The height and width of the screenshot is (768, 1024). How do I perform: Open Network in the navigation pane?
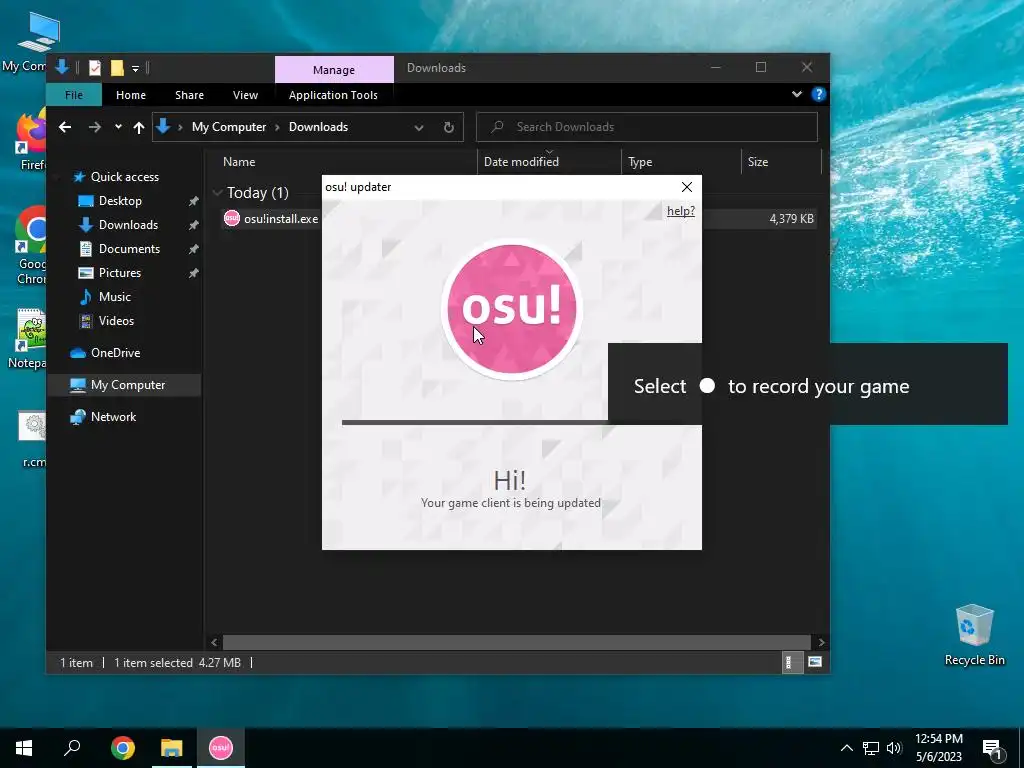pos(113,417)
